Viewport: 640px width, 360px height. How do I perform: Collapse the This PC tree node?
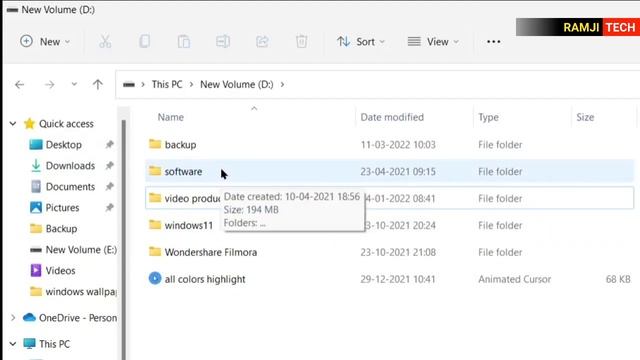tap(13, 344)
